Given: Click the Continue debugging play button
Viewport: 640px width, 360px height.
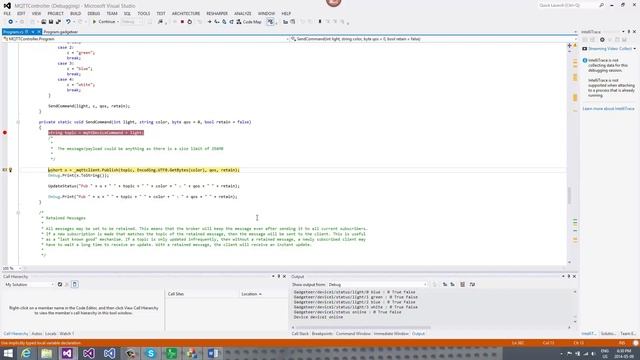Looking at the screenshot, I should (94, 22).
